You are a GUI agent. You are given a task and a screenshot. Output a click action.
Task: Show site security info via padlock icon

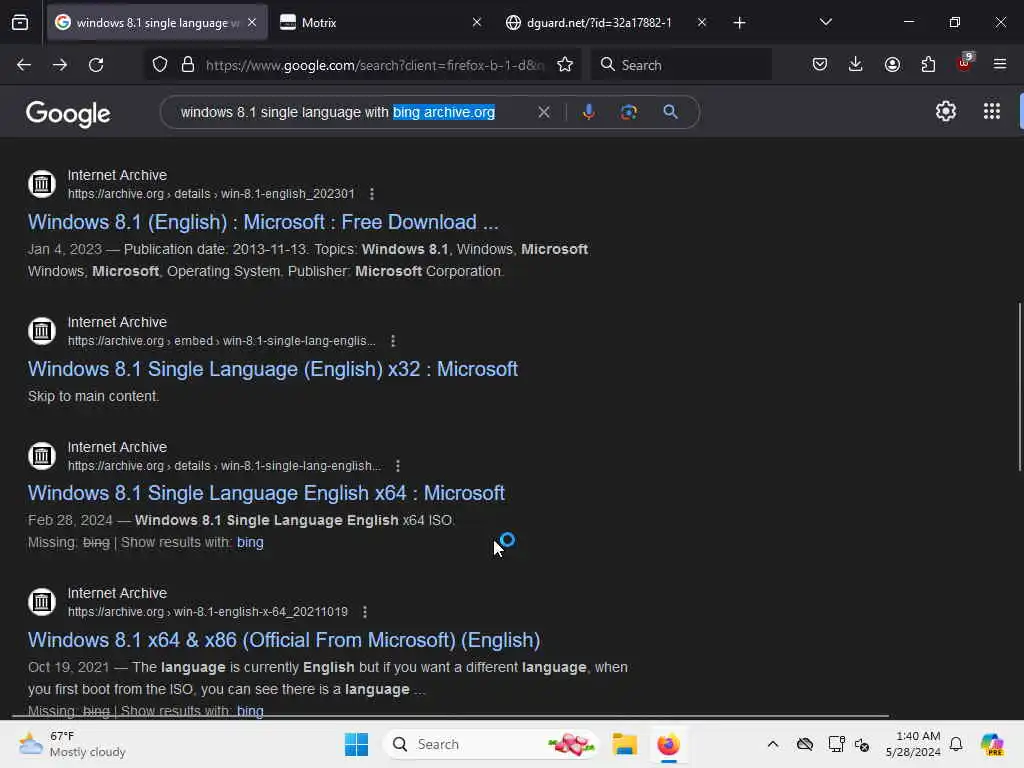(188, 65)
